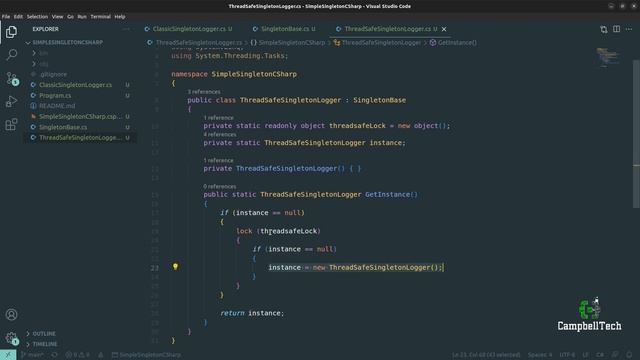Screen dimensions: 640x360
Task: Click the feedback icon in status bar
Action: click(615, 355)
